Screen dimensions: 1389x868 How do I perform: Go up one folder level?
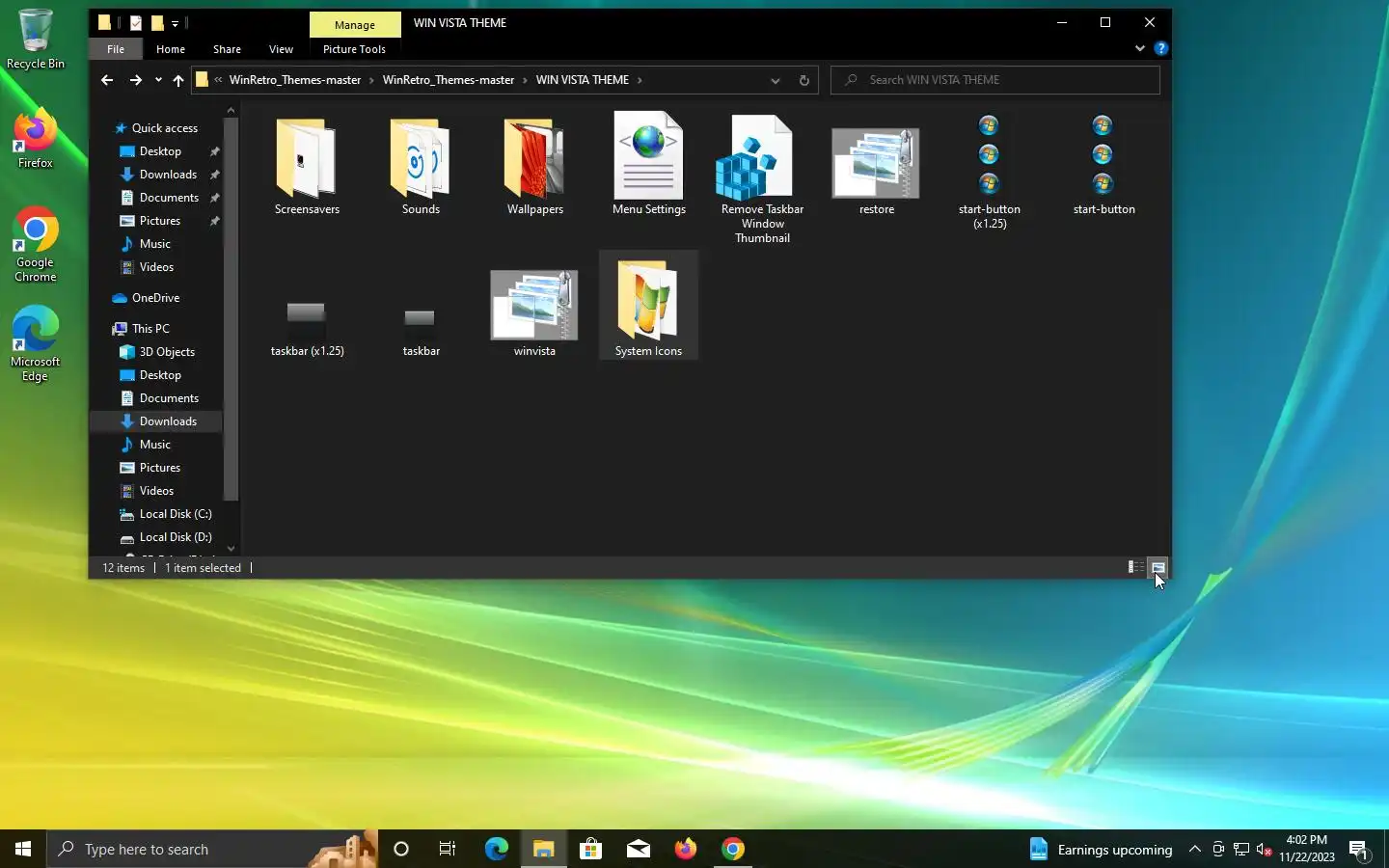[x=178, y=80]
